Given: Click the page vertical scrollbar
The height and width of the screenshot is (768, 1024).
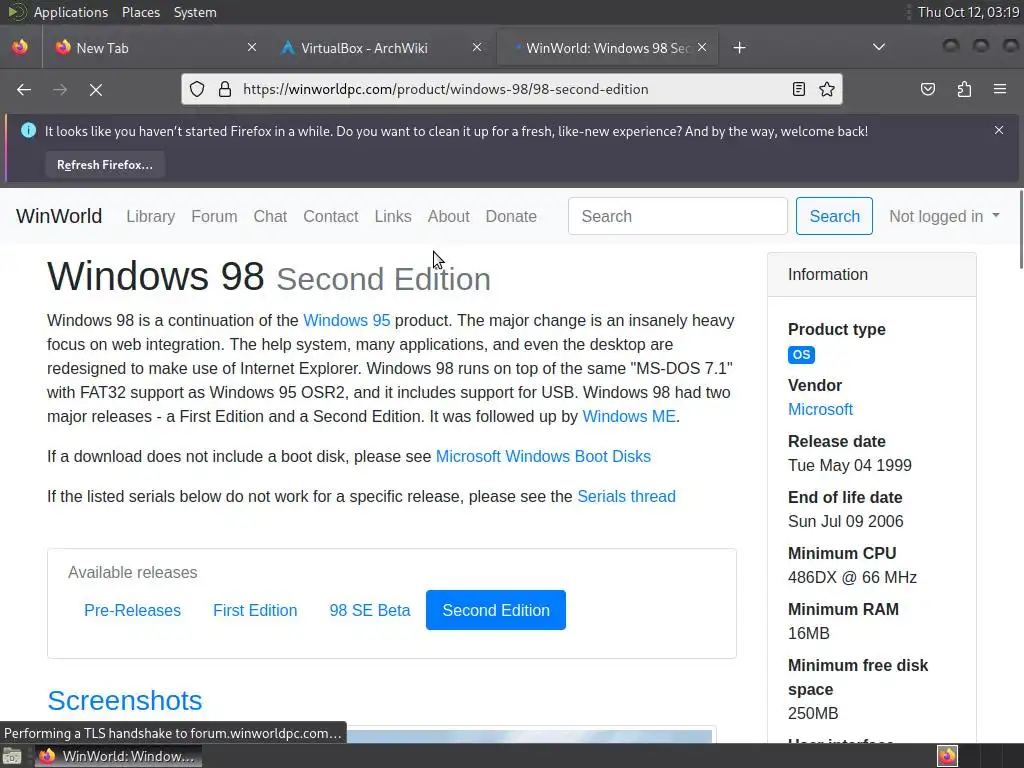Looking at the screenshot, I should 1021,229.
